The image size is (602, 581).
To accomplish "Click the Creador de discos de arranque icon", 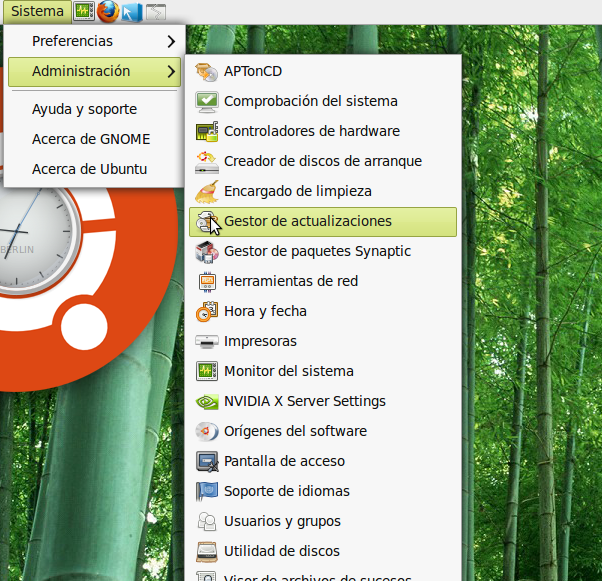I will (x=207, y=162).
